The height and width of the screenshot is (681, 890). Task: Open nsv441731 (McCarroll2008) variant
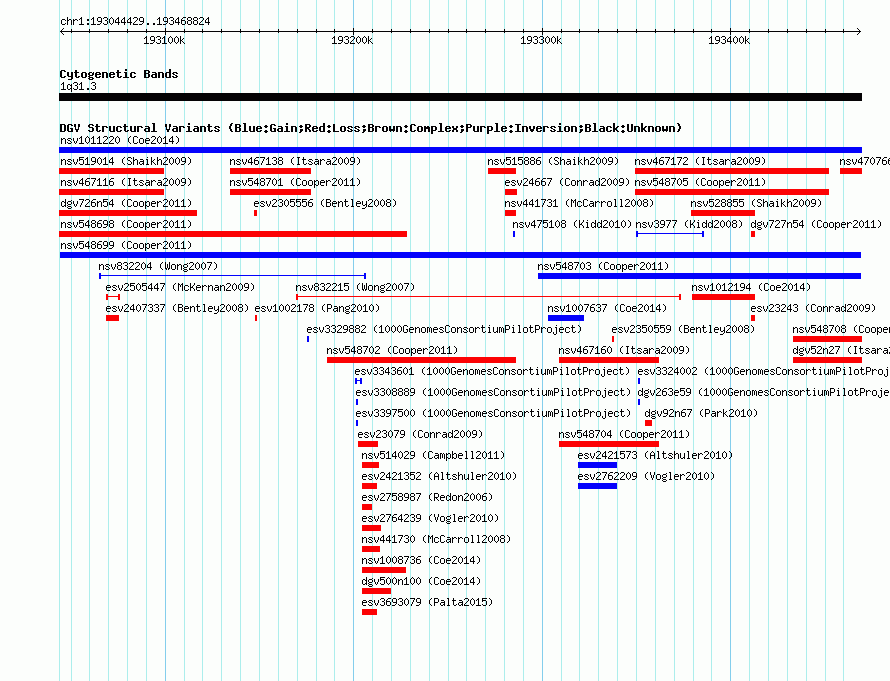click(x=579, y=203)
